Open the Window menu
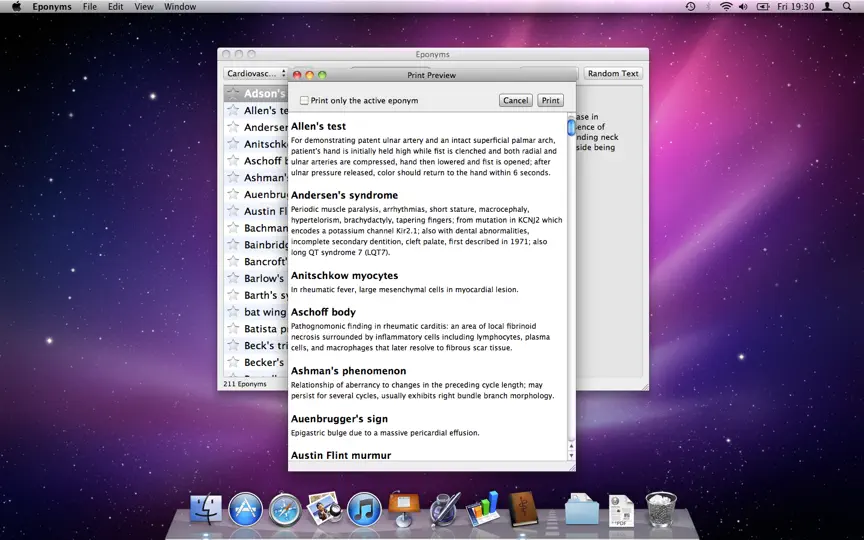Image resolution: width=864 pixels, height=540 pixels. (x=180, y=7)
